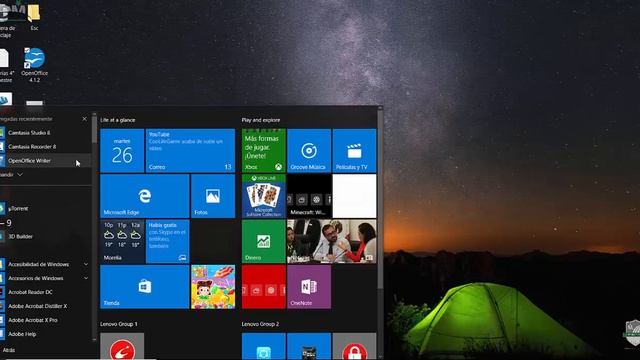
Task: Click the Lenovo Group 2 header
Action: click(x=260, y=324)
